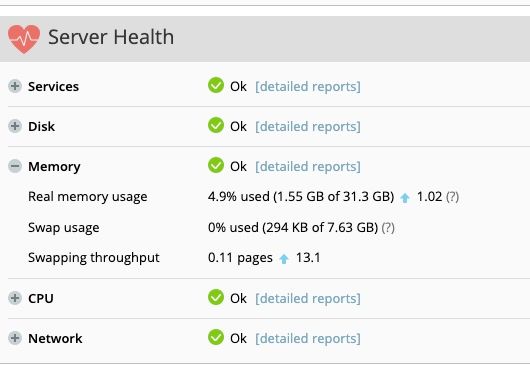Open detailed reports for Services
The height and width of the screenshot is (380, 530).
pos(308,87)
